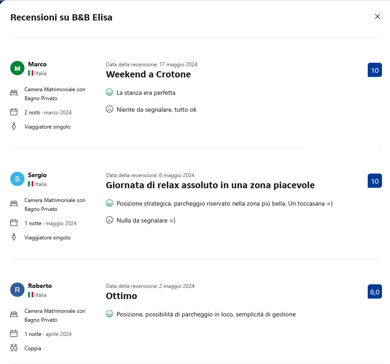This screenshot has height=364, width=390.
Task: Click the calendar icon next to 2 notti
Action: (x=14, y=112)
